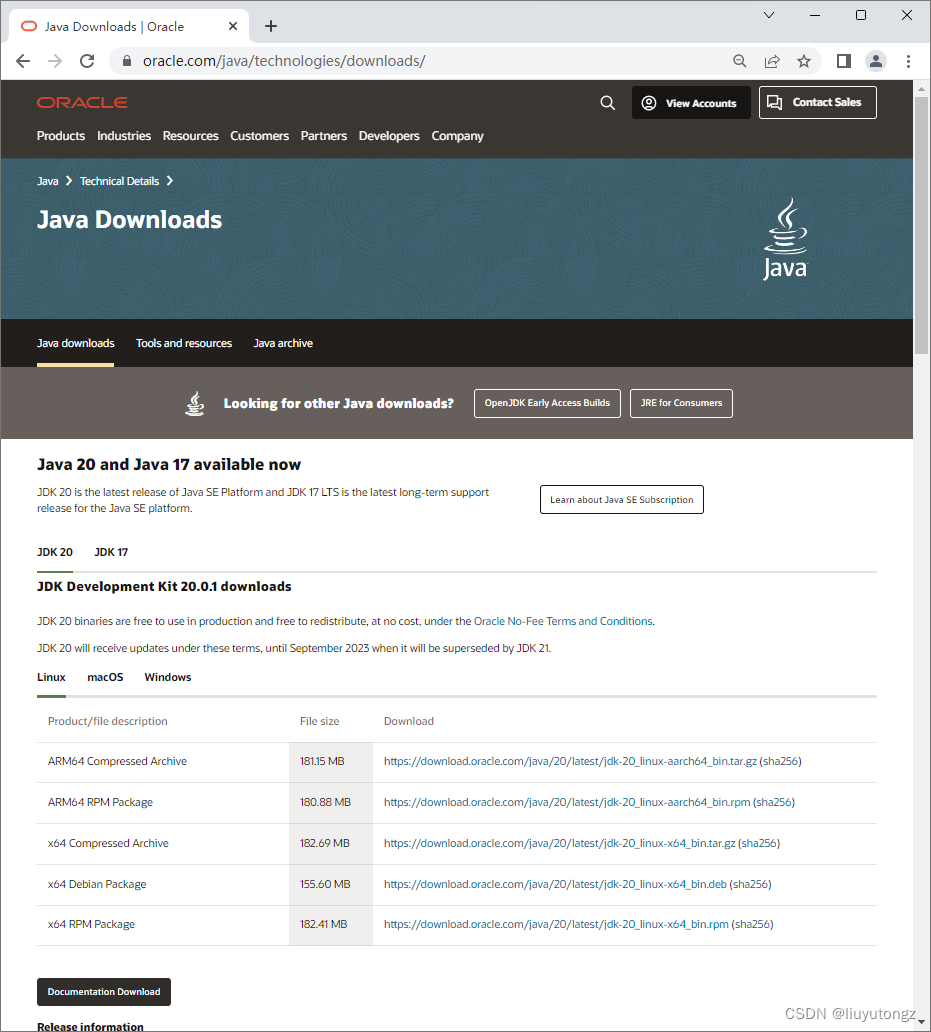Image resolution: width=931 pixels, height=1032 pixels.
Task: Download the linux-x64_bin.deb package link
Action: tap(555, 884)
